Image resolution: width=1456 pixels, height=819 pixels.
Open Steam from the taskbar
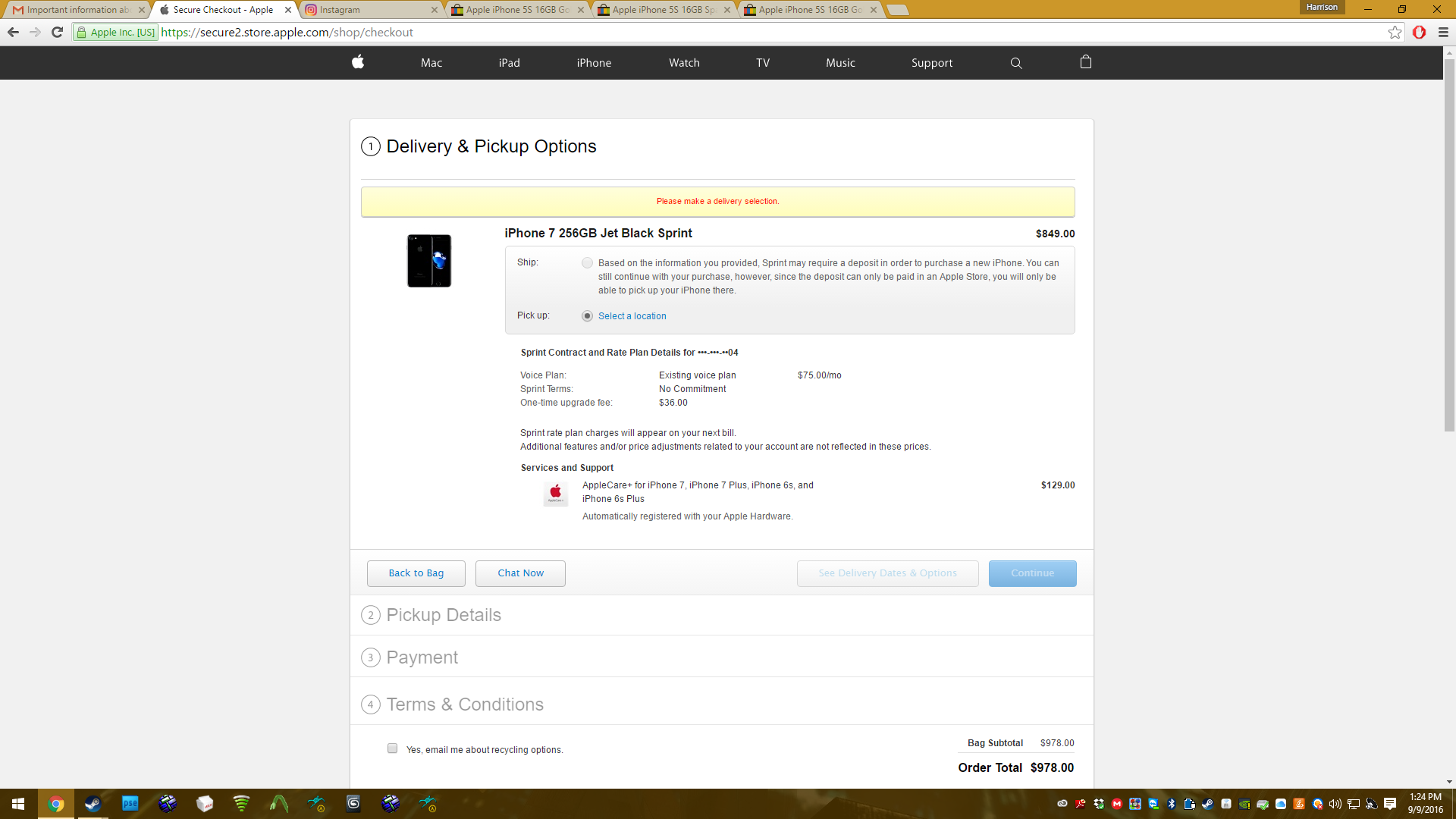click(93, 804)
